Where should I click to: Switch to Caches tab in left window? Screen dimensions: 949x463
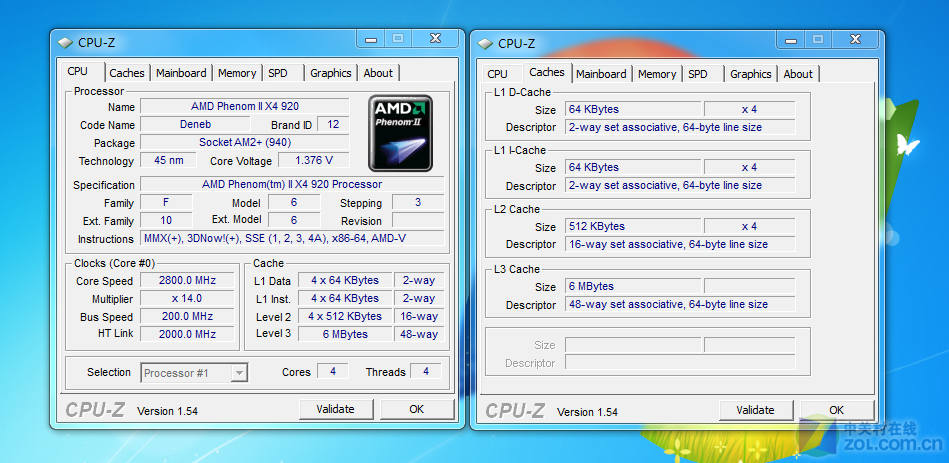click(127, 73)
